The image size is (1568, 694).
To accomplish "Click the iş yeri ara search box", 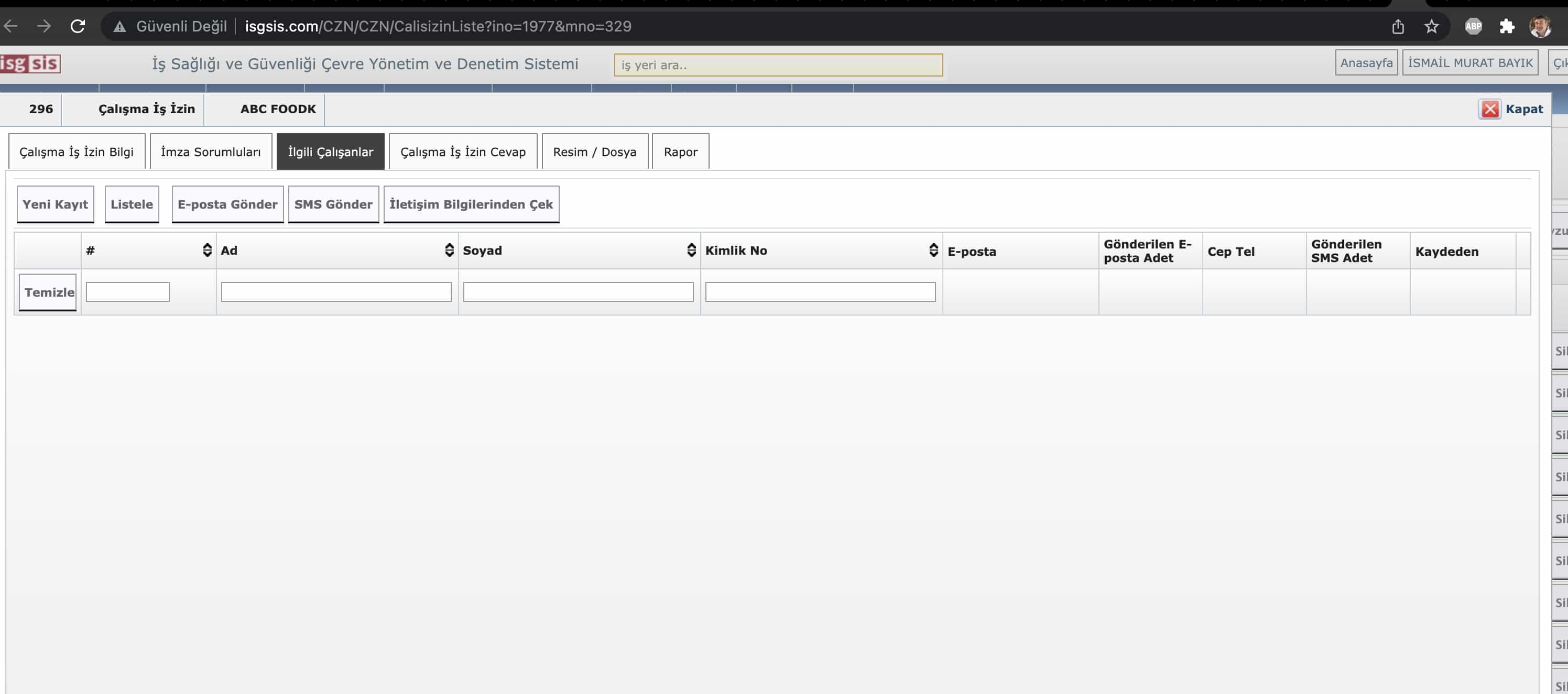I will coord(778,65).
